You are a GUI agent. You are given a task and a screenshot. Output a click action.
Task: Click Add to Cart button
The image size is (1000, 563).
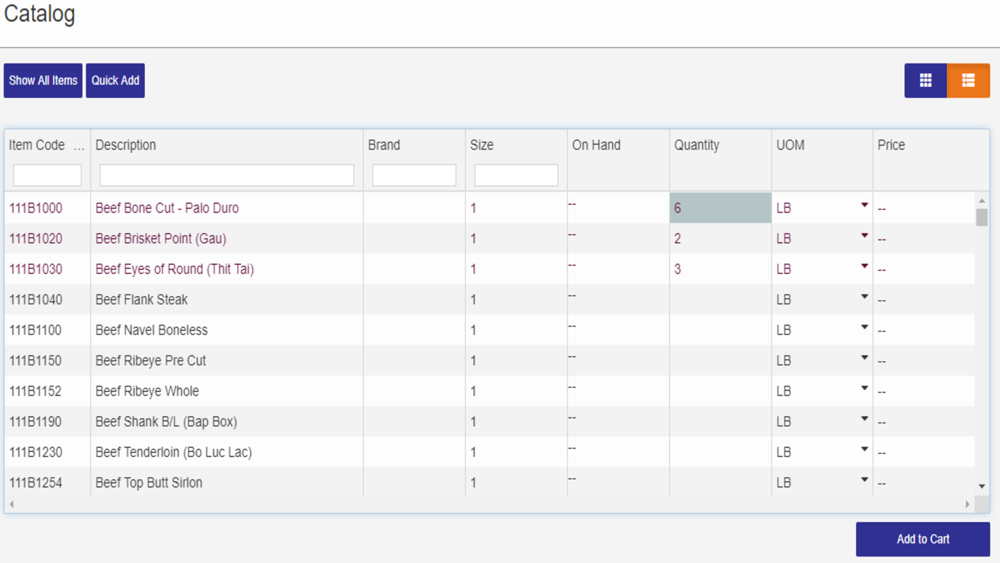923,539
